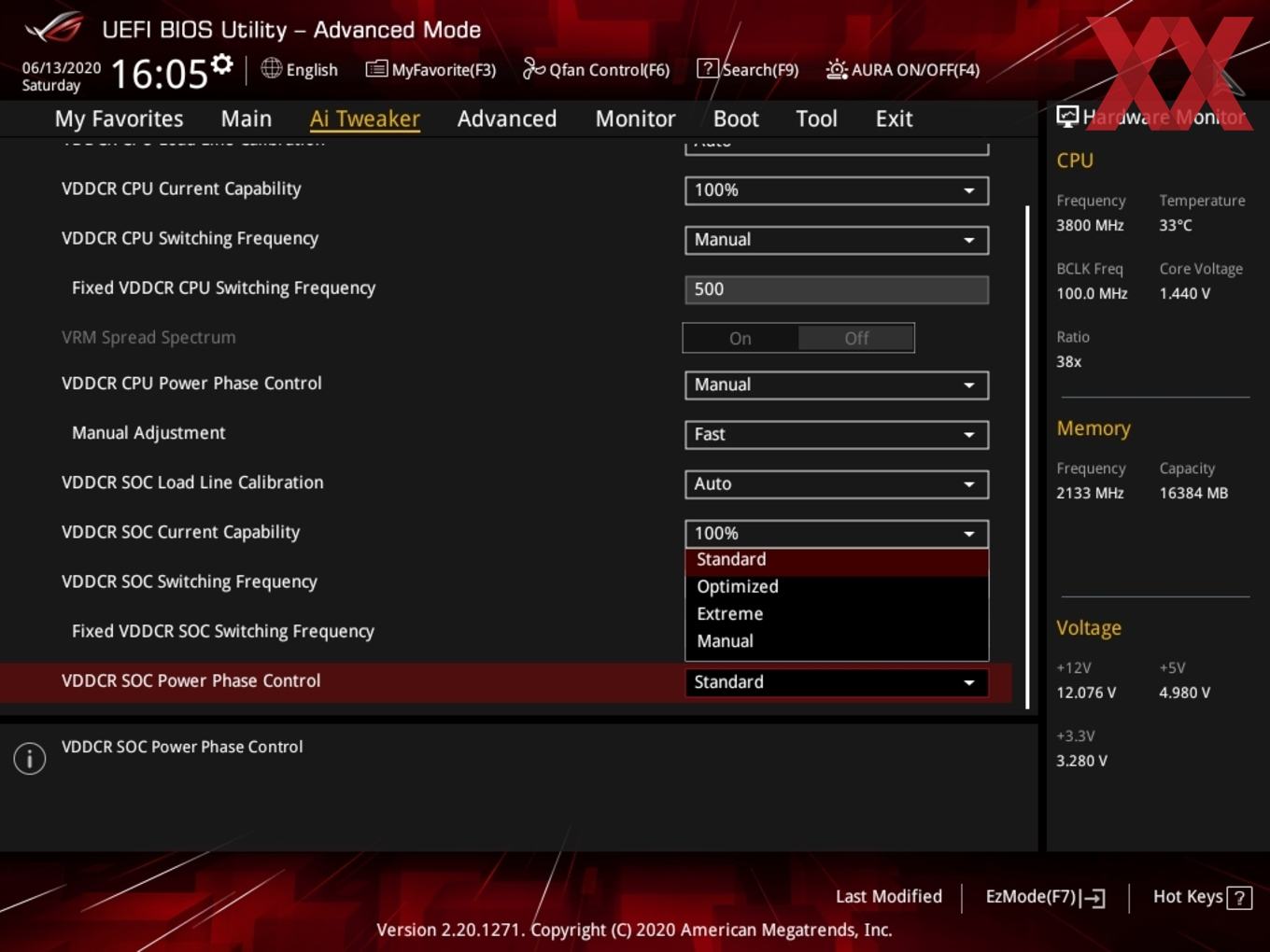The image size is (1270, 952).
Task: Click the Fixed VDDCR CPU Switching Frequency field
Action: 837,289
